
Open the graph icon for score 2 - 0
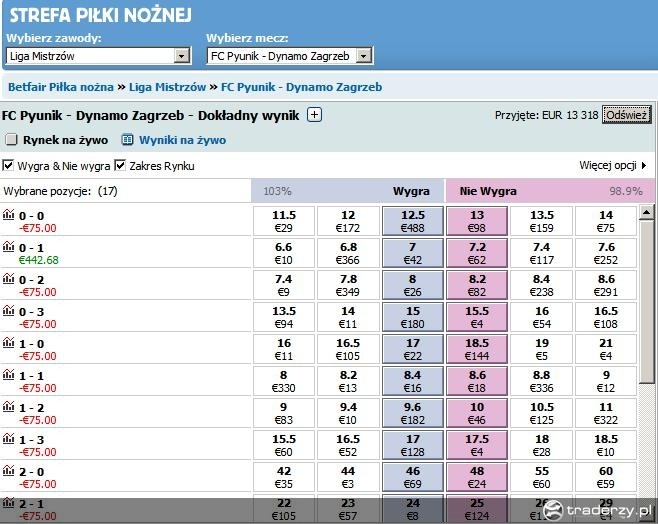[x=8, y=470]
